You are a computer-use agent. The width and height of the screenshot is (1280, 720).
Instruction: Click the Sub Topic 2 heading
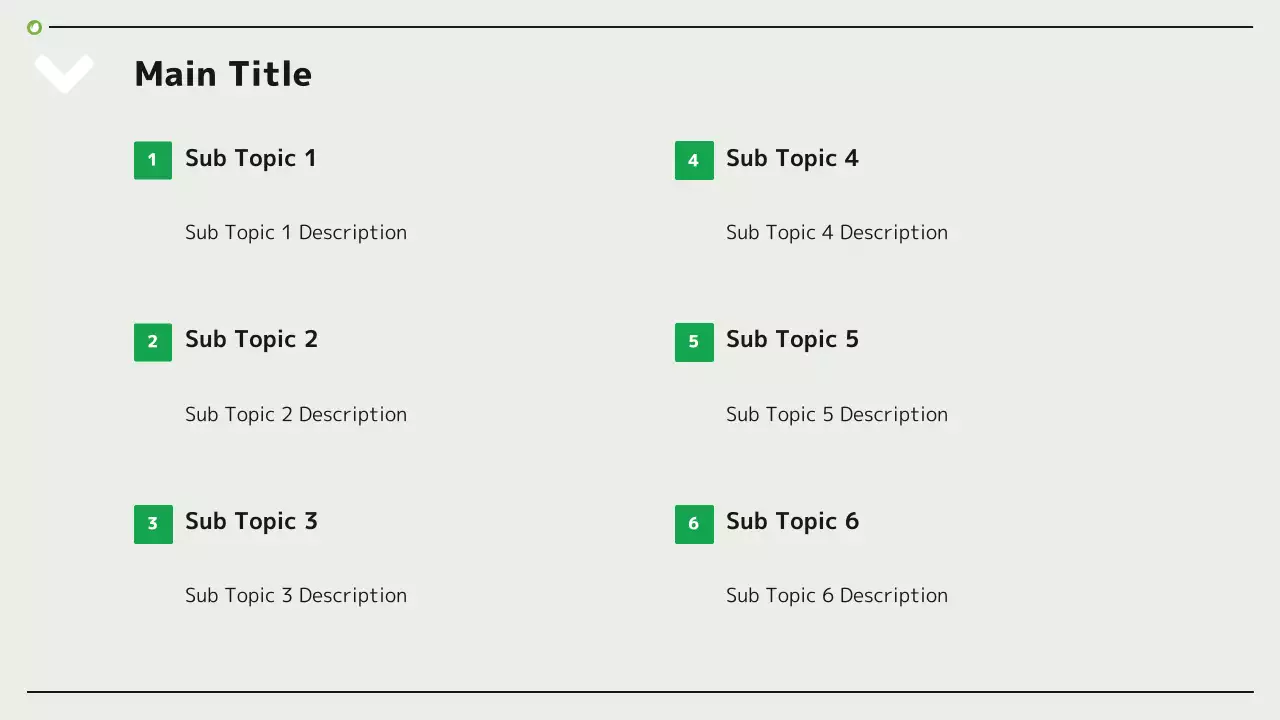(x=251, y=340)
